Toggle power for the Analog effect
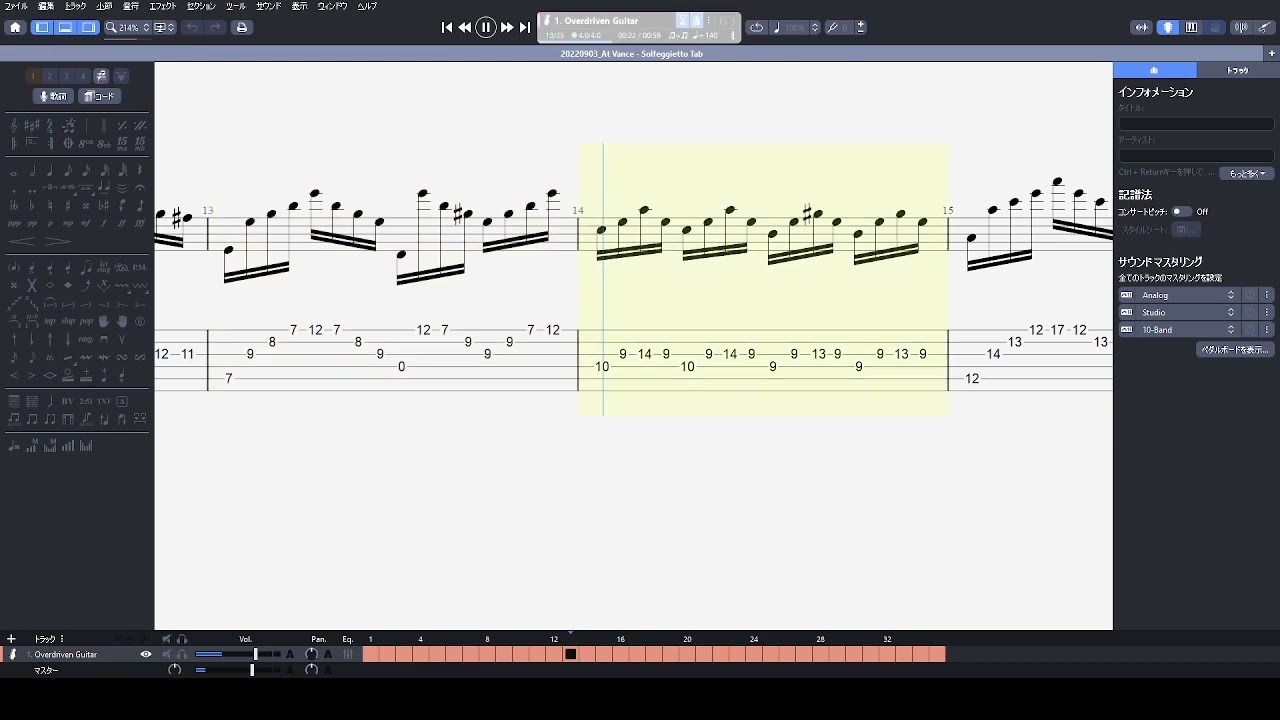Image resolution: width=1280 pixels, height=720 pixels. coord(1250,295)
